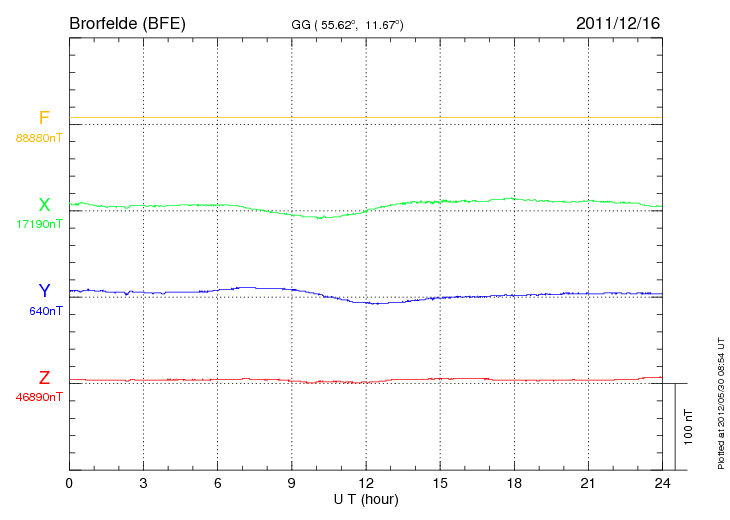Click the 640nT baseline value

[x=46, y=311]
